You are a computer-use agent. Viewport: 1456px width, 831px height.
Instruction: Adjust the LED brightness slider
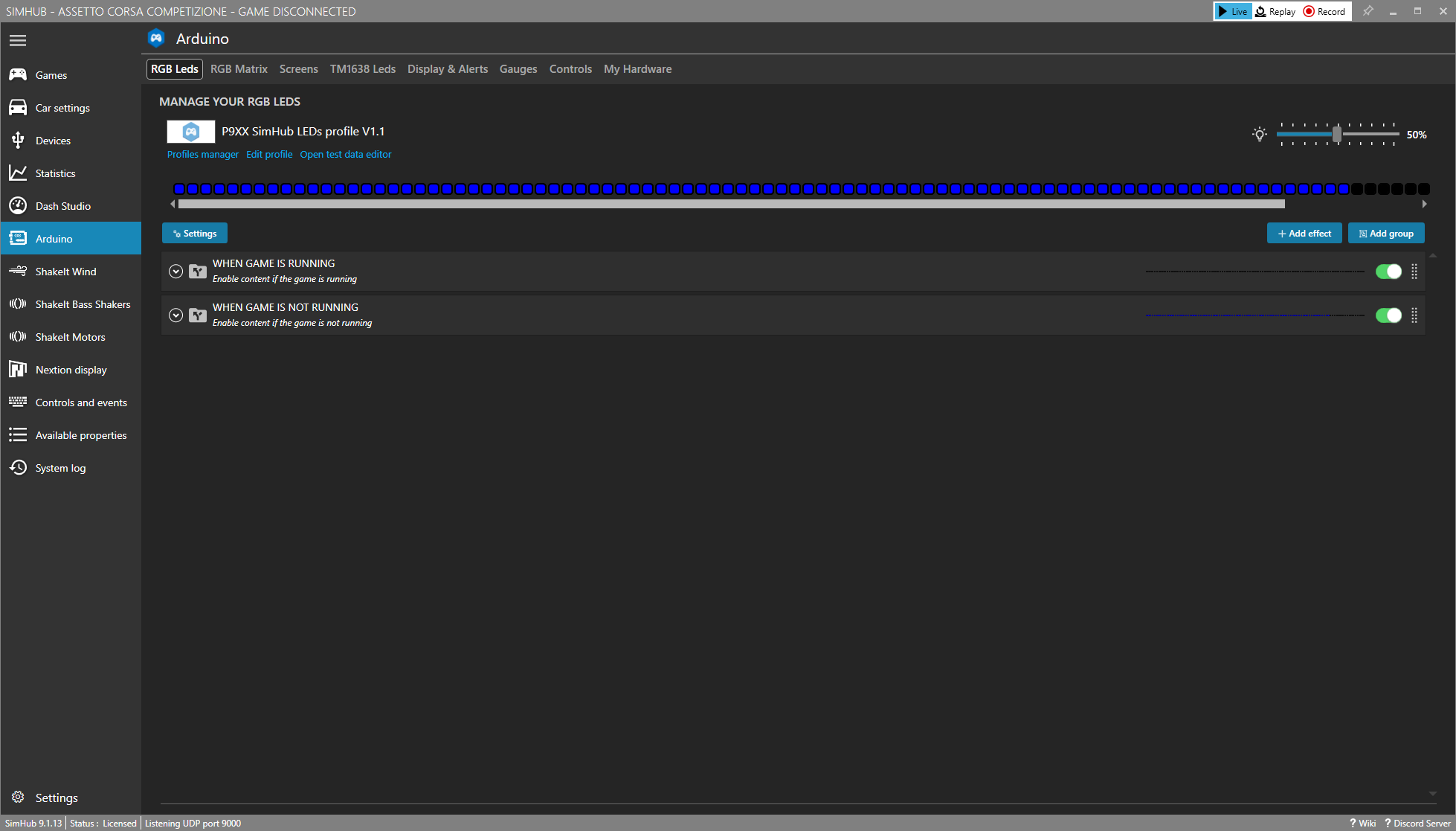(x=1338, y=135)
